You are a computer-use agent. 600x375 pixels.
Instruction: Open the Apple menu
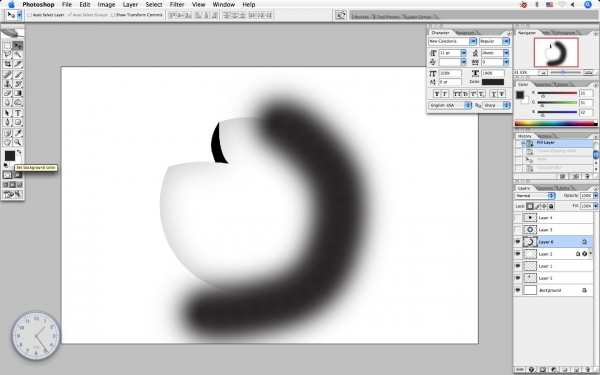click(x=11, y=5)
